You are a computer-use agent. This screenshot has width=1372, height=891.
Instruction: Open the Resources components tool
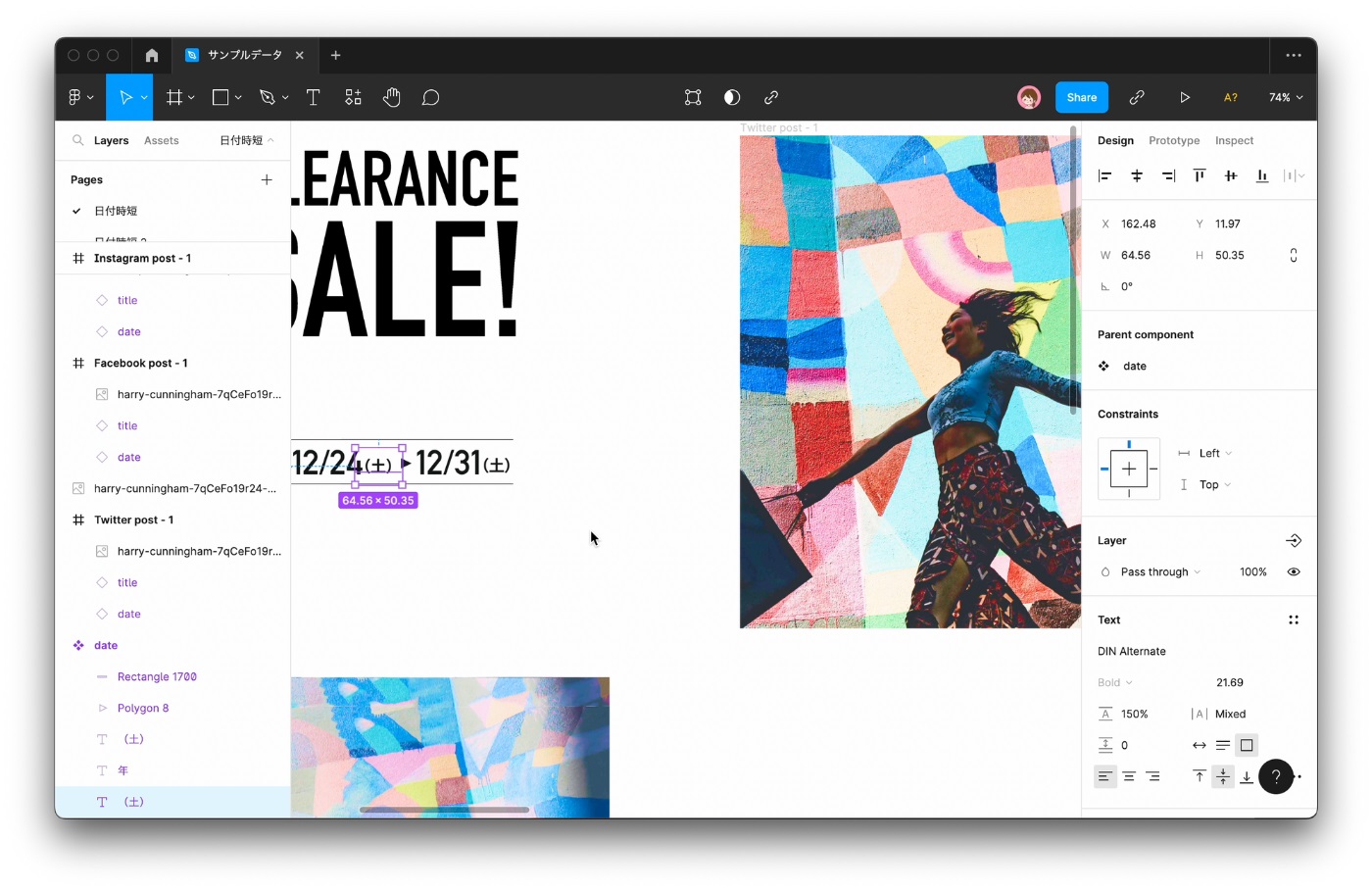(x=353, y=97)
